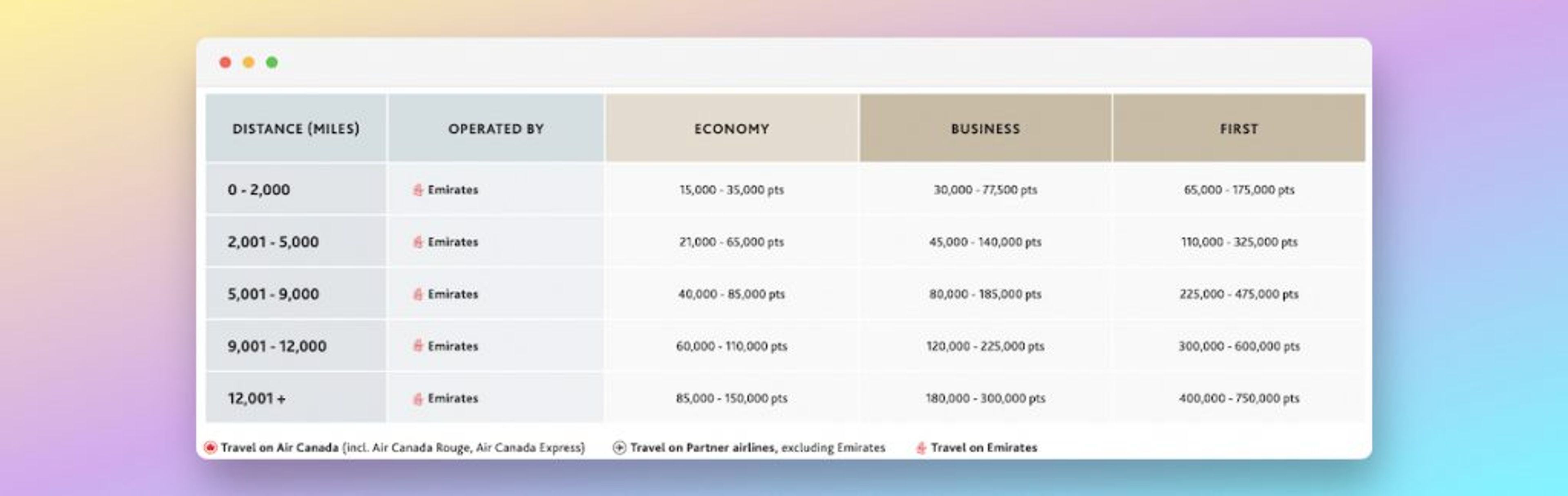Viewport: 1568px width, 496px height.
Task: Select the Business column header
Action: tap(985, 129)
